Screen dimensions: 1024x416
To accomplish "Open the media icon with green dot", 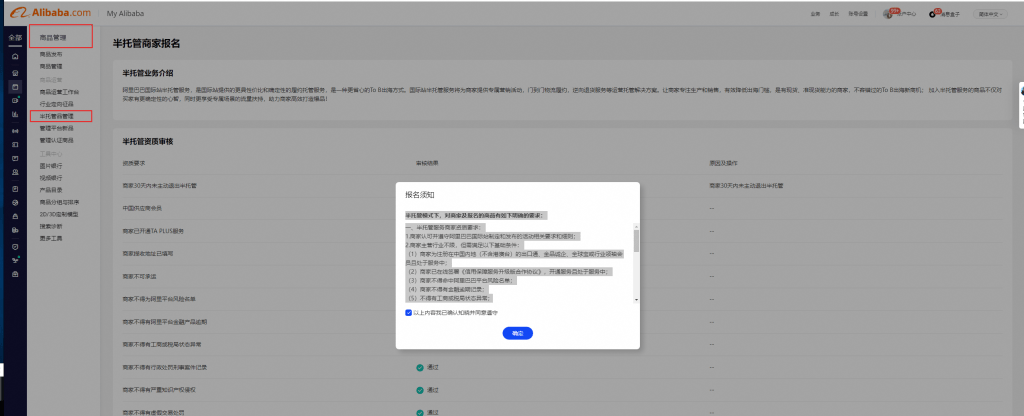I will (x=14, y=101).
